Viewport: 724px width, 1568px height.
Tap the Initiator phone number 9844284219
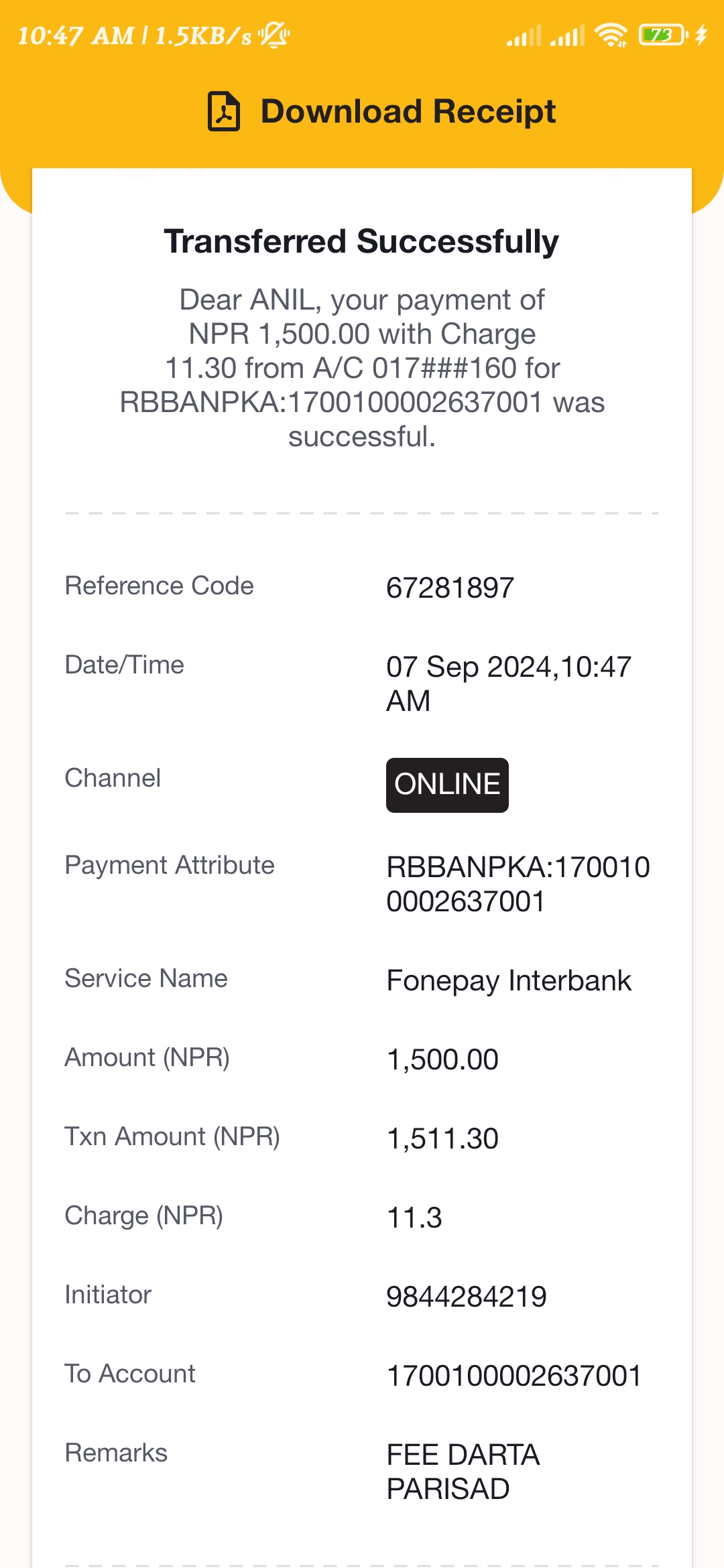pyautogui.click(x=467, y=1297)
